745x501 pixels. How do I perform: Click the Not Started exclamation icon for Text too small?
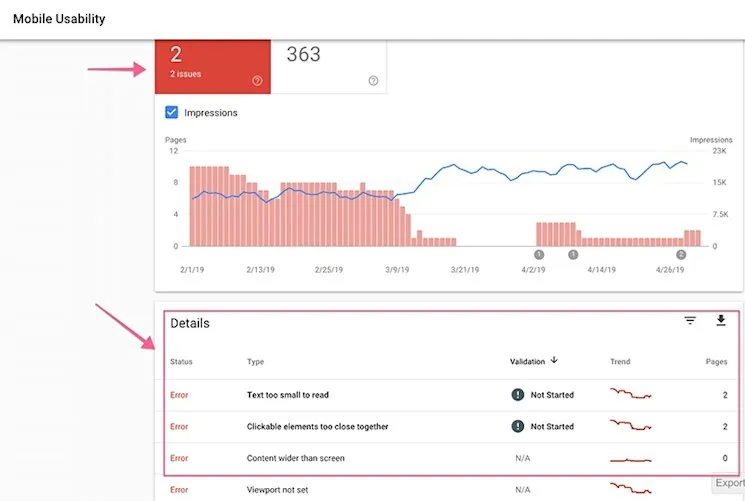point(517,395)
